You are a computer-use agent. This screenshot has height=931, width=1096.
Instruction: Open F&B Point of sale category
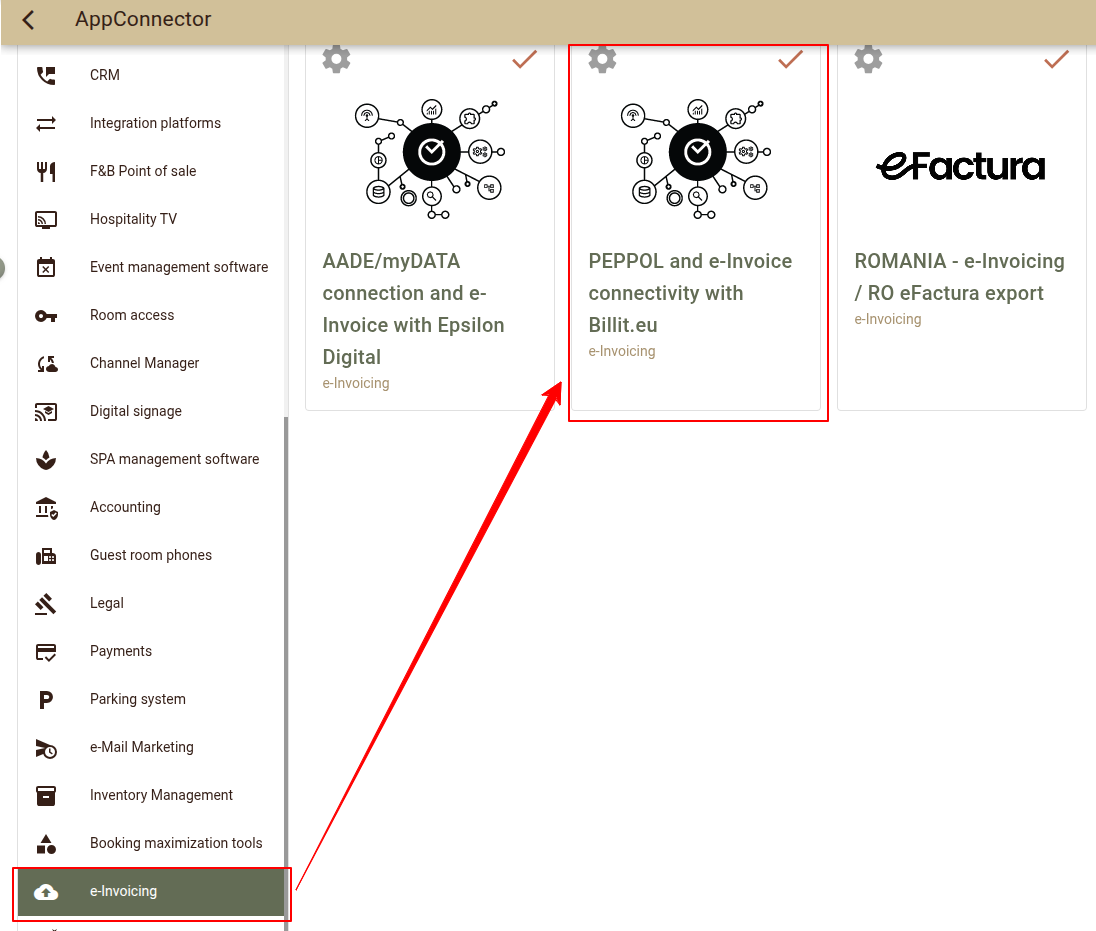point(151,171)
